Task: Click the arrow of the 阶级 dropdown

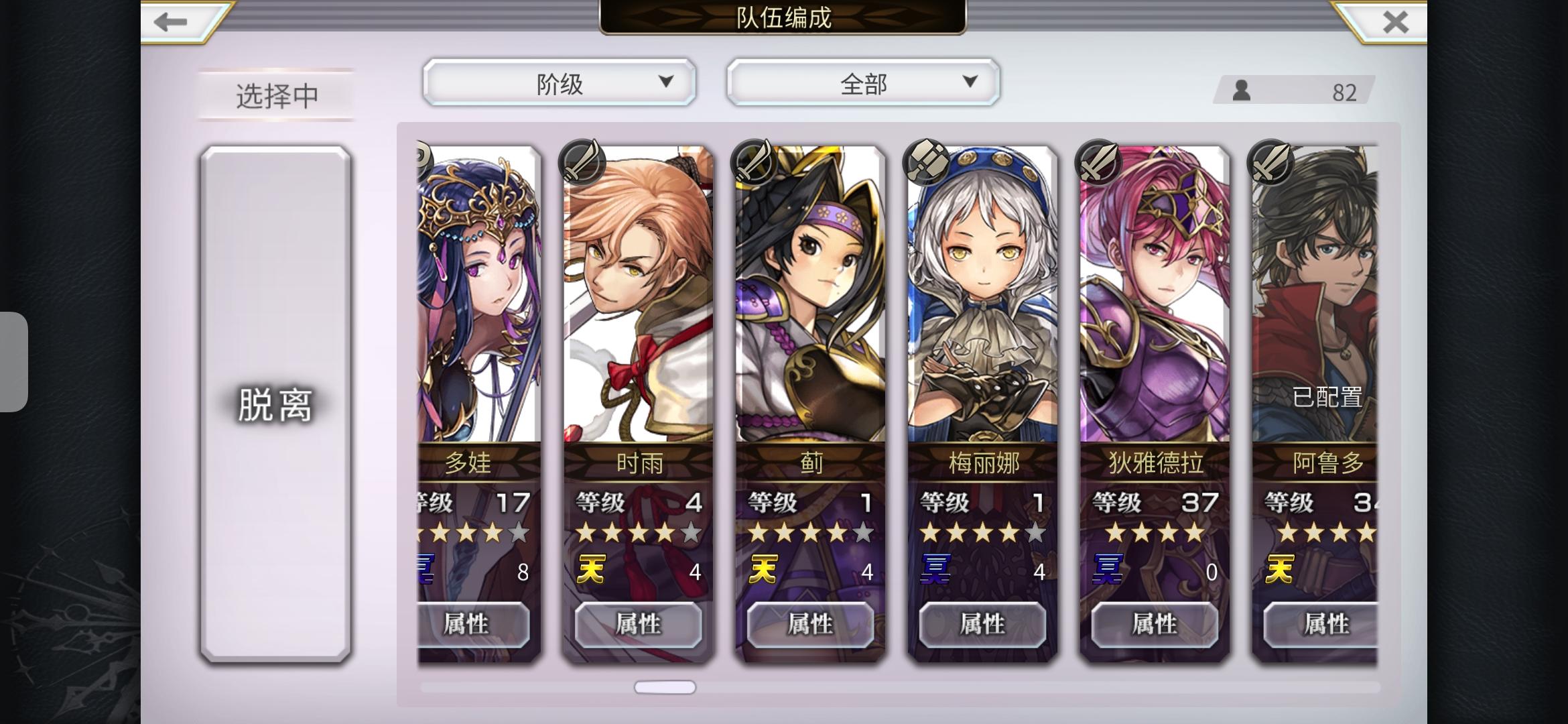Action: tap(665, 82)
